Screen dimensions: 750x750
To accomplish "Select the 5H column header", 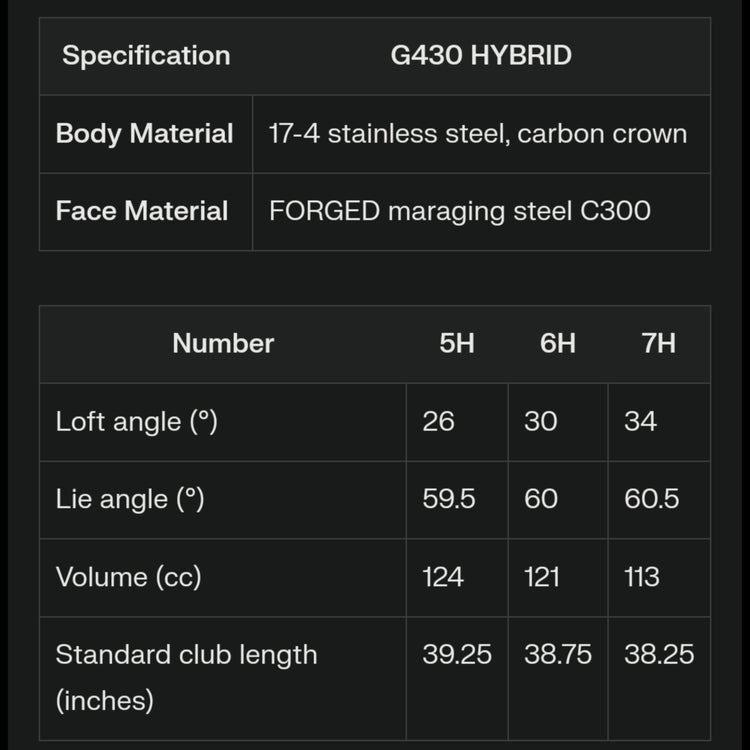I will [457, 344].
